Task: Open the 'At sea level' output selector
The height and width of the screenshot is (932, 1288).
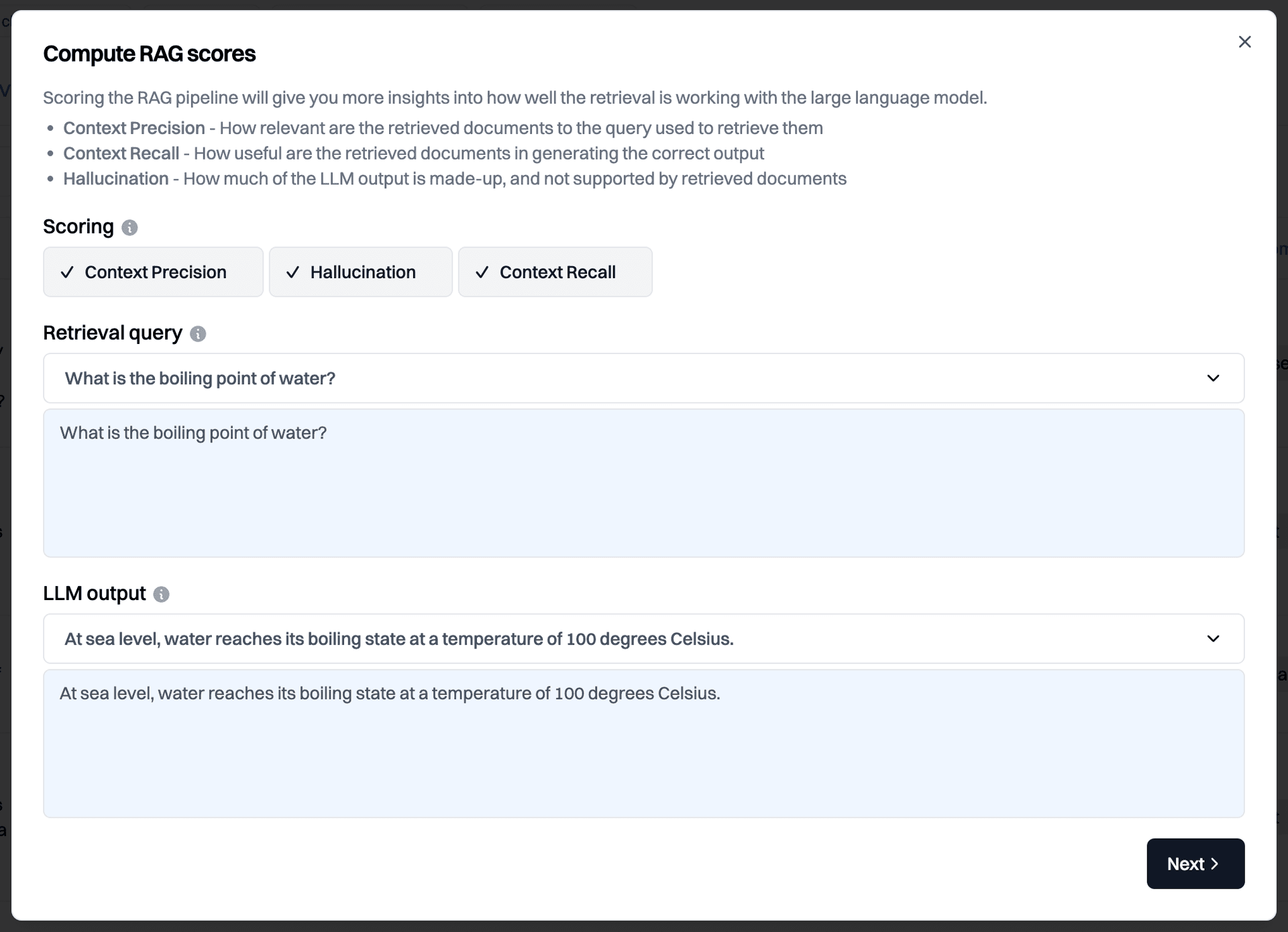Action: coord(644,638)
